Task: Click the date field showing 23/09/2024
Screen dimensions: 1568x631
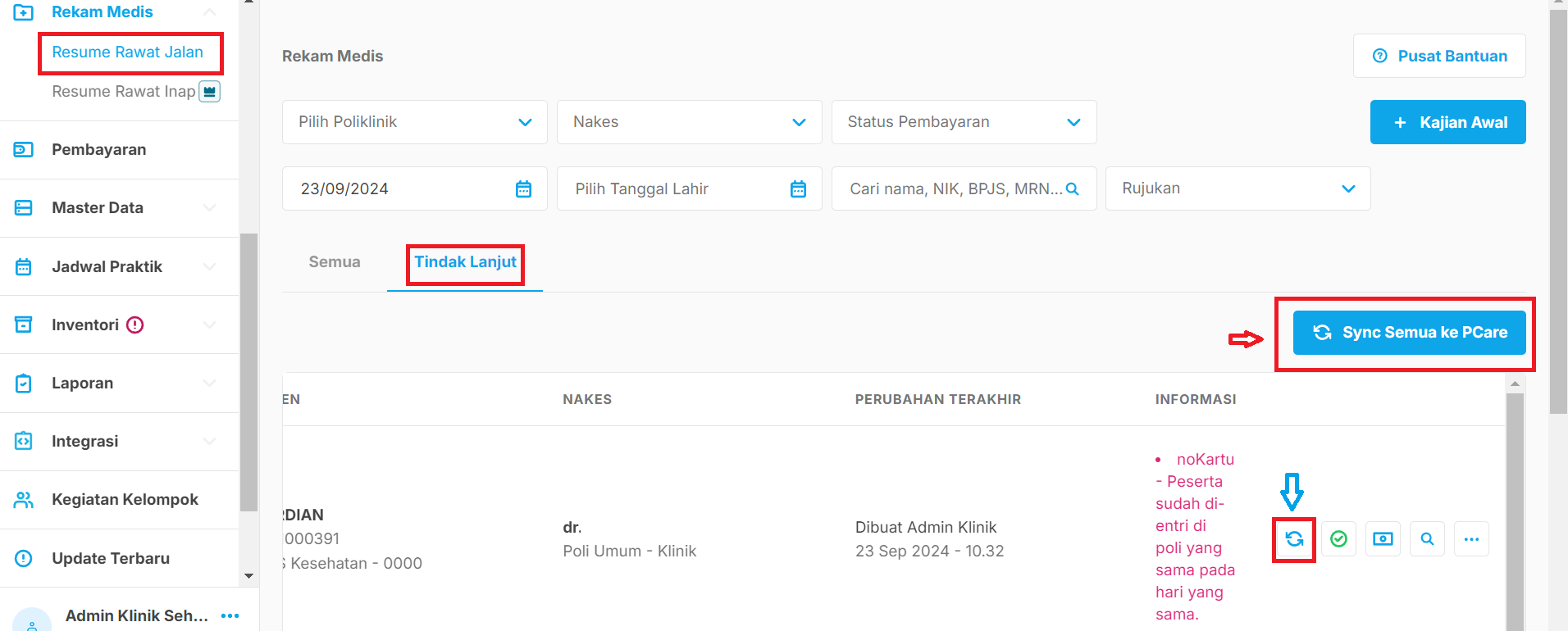Action: 415,188
